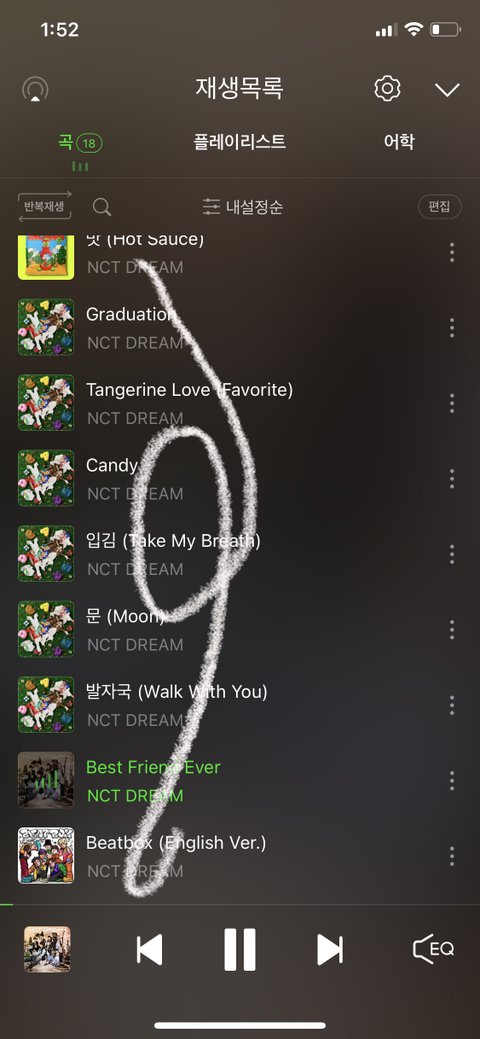Open more options for Graduation

(451, 327)
